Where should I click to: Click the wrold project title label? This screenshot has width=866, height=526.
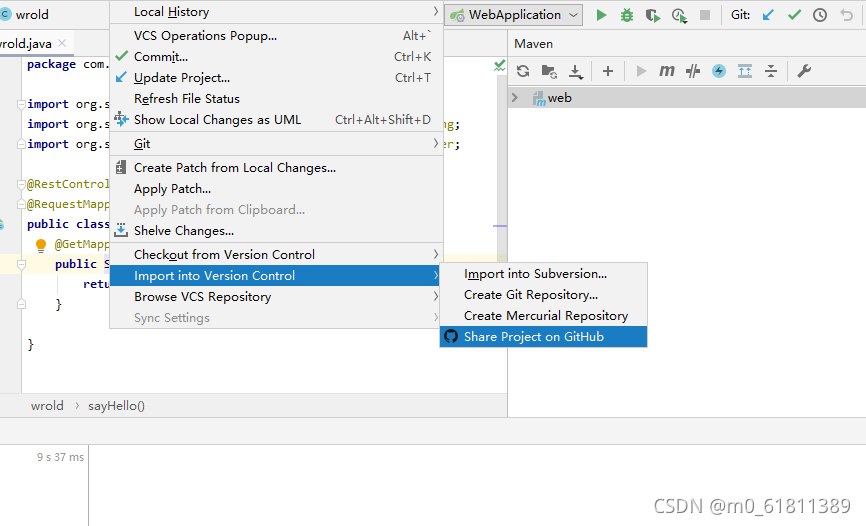click(x=32, y=14)
